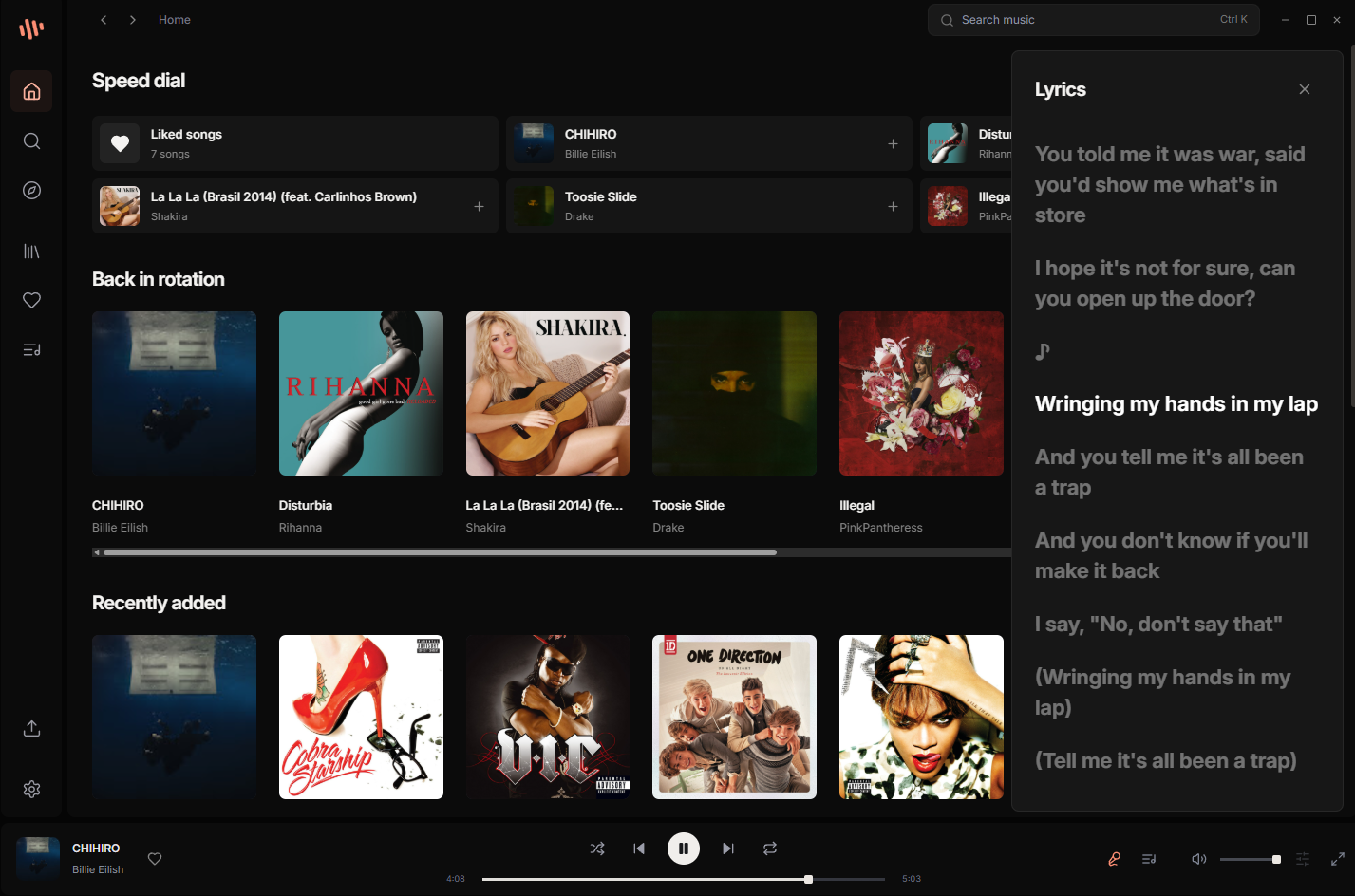
Task: Open the Explore compass in the sidebar
Action: pos(31,191)
